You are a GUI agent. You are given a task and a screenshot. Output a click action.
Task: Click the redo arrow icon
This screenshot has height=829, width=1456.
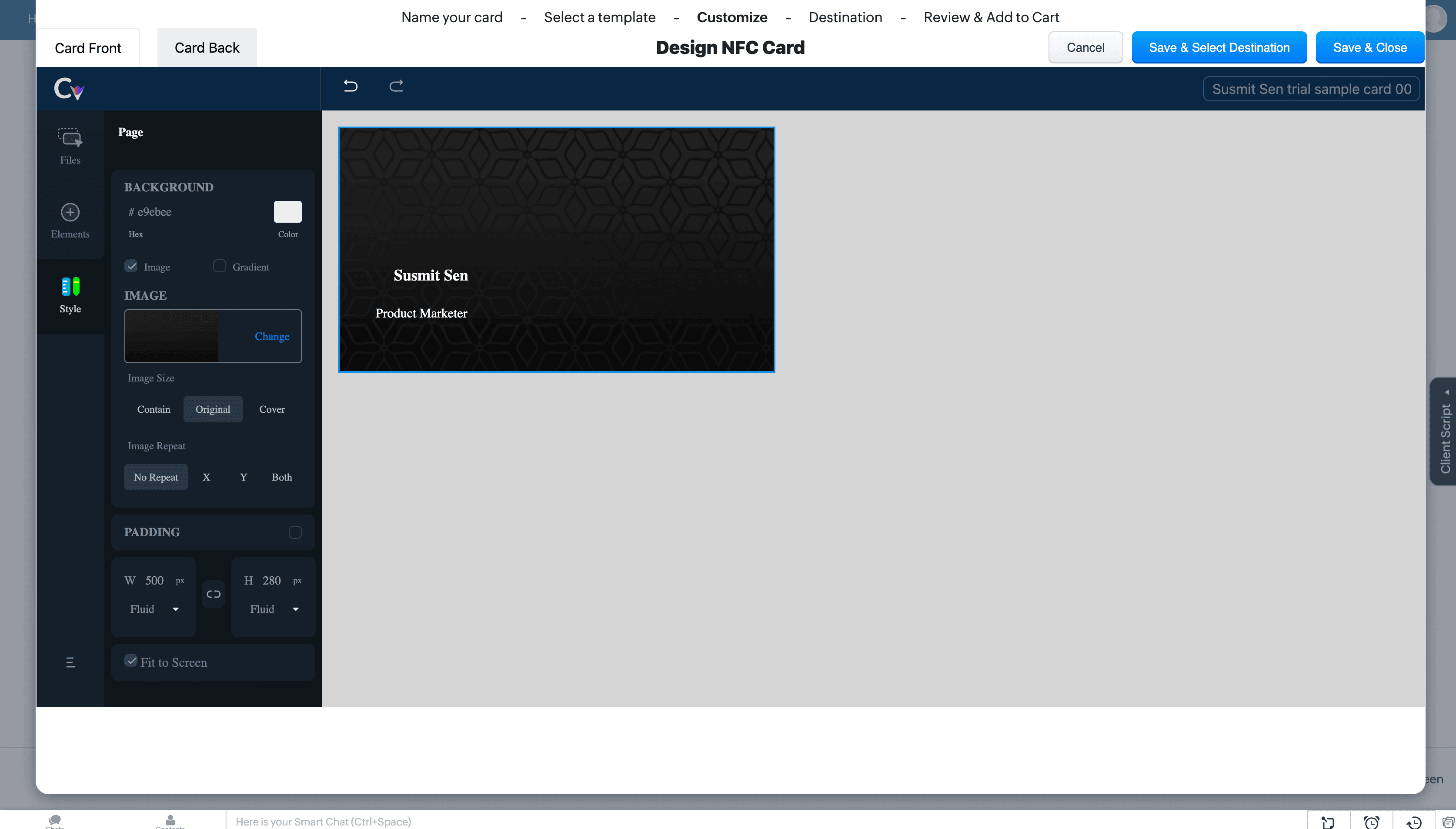(396, 86)
